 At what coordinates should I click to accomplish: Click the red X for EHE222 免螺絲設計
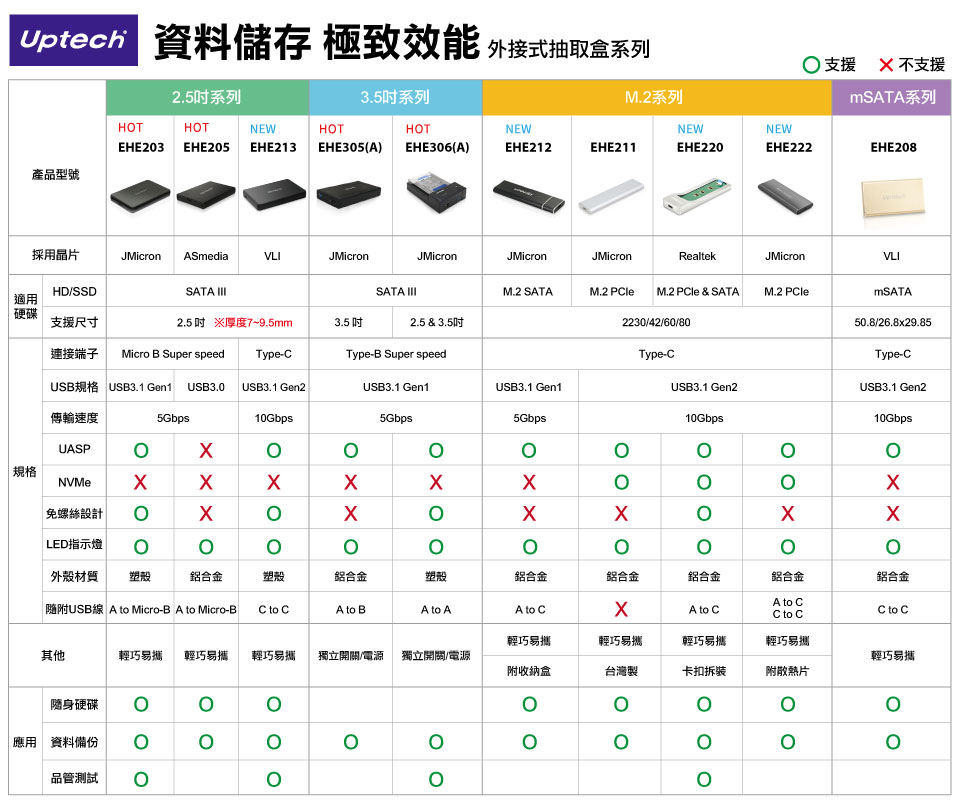pos(788,513)
